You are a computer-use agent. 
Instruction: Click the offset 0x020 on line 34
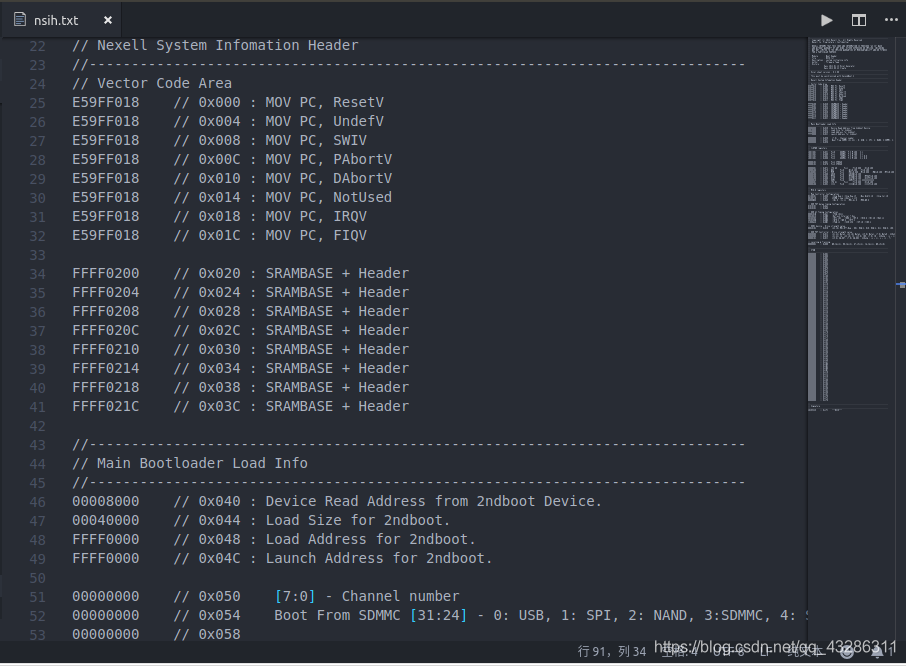220,274
